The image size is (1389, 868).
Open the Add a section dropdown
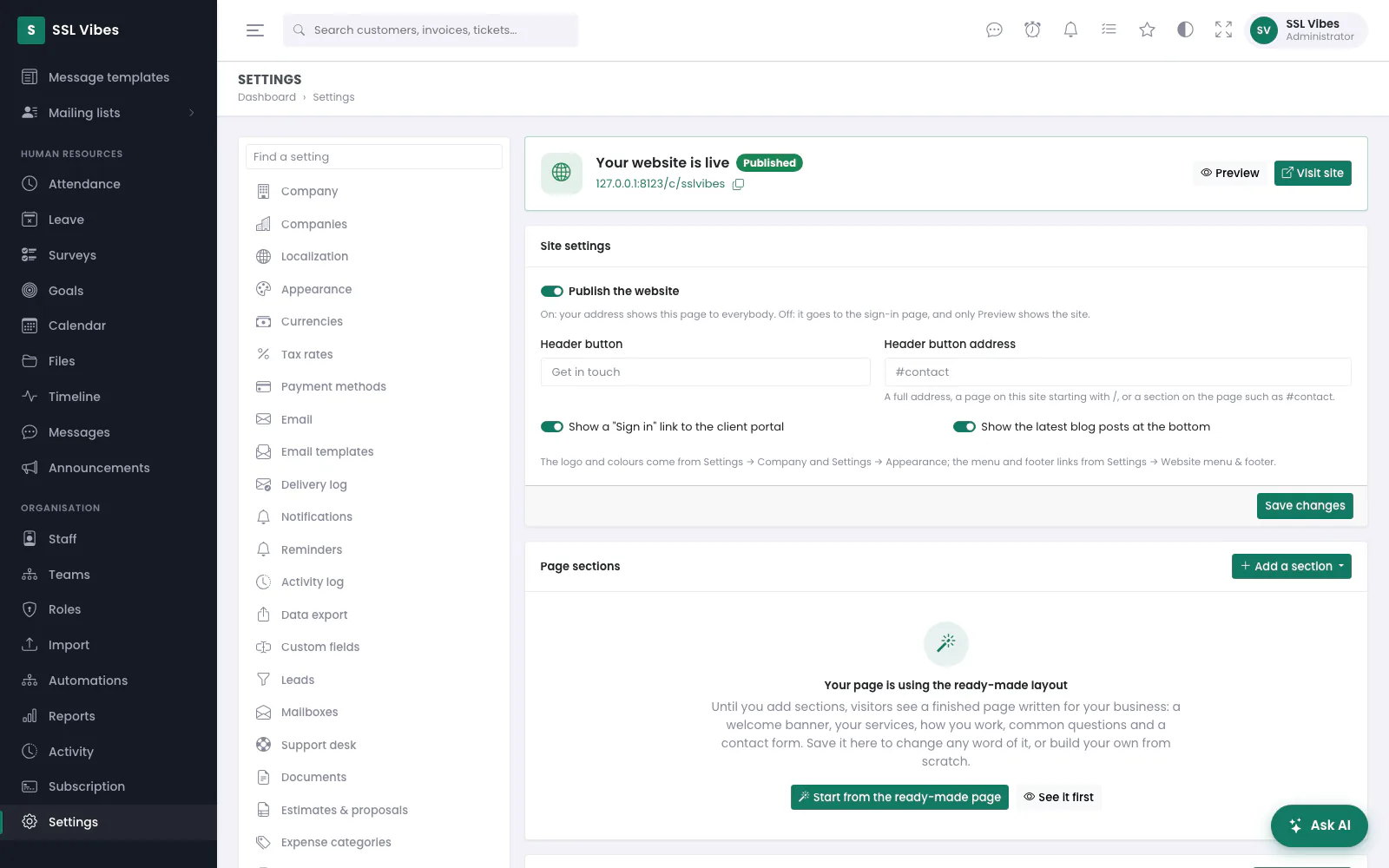click(1291, 567)
